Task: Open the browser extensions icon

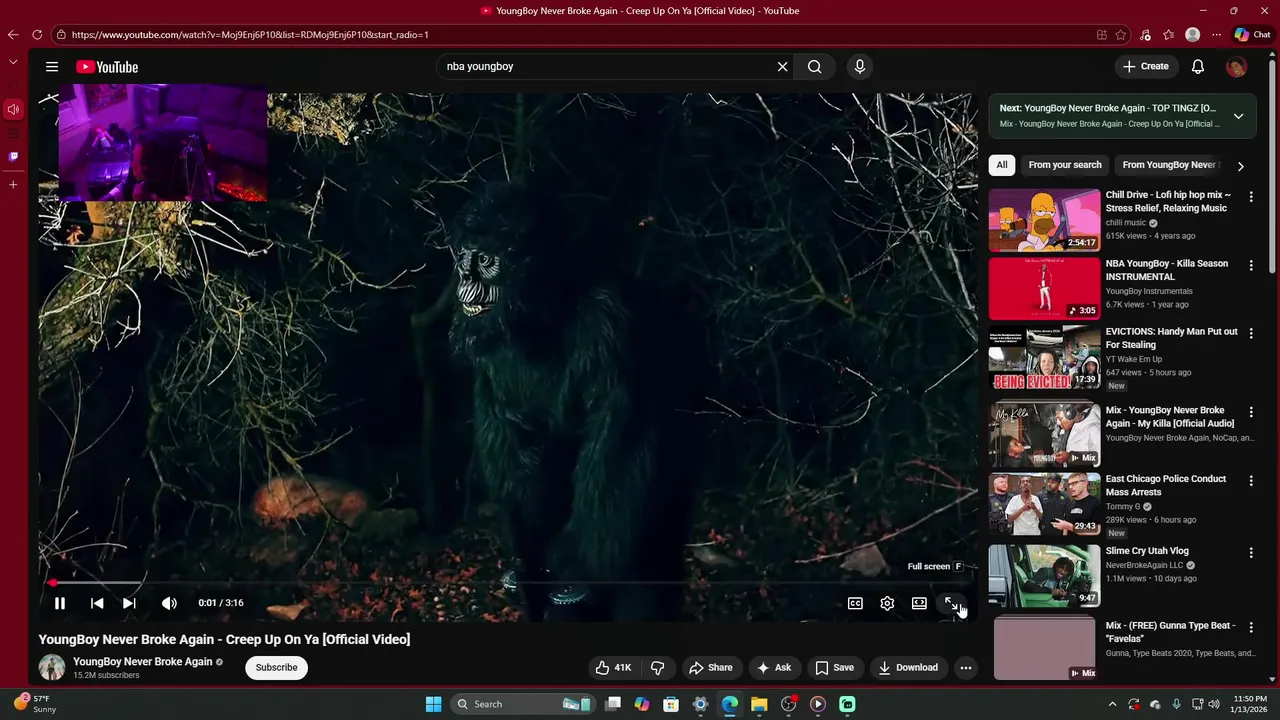Action: pyautogui.click(x=1145, y=35)
